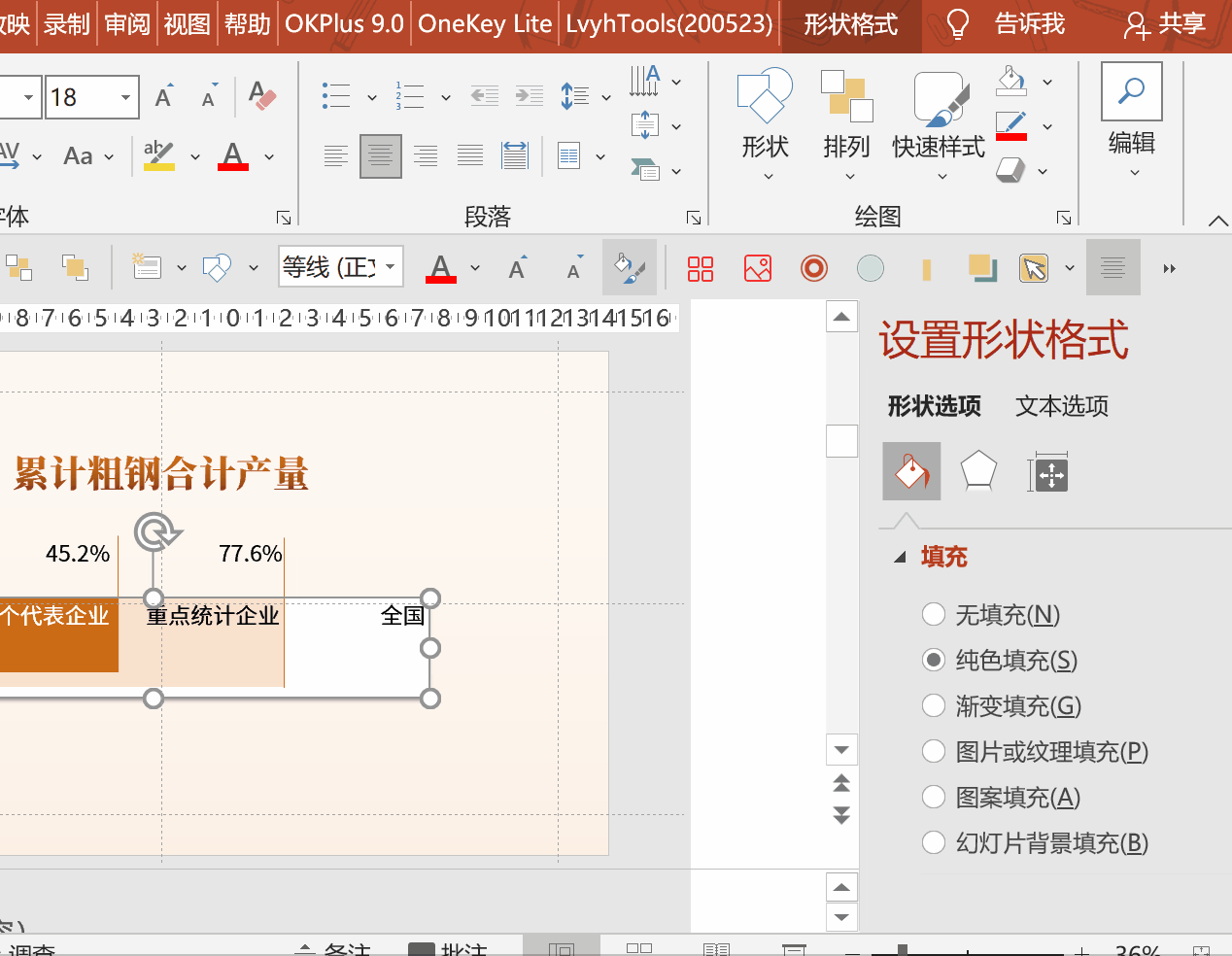This screenshot has width=1232, height=956.
Task: Decrease font size with smaller A icon
Action: (210, 96)
